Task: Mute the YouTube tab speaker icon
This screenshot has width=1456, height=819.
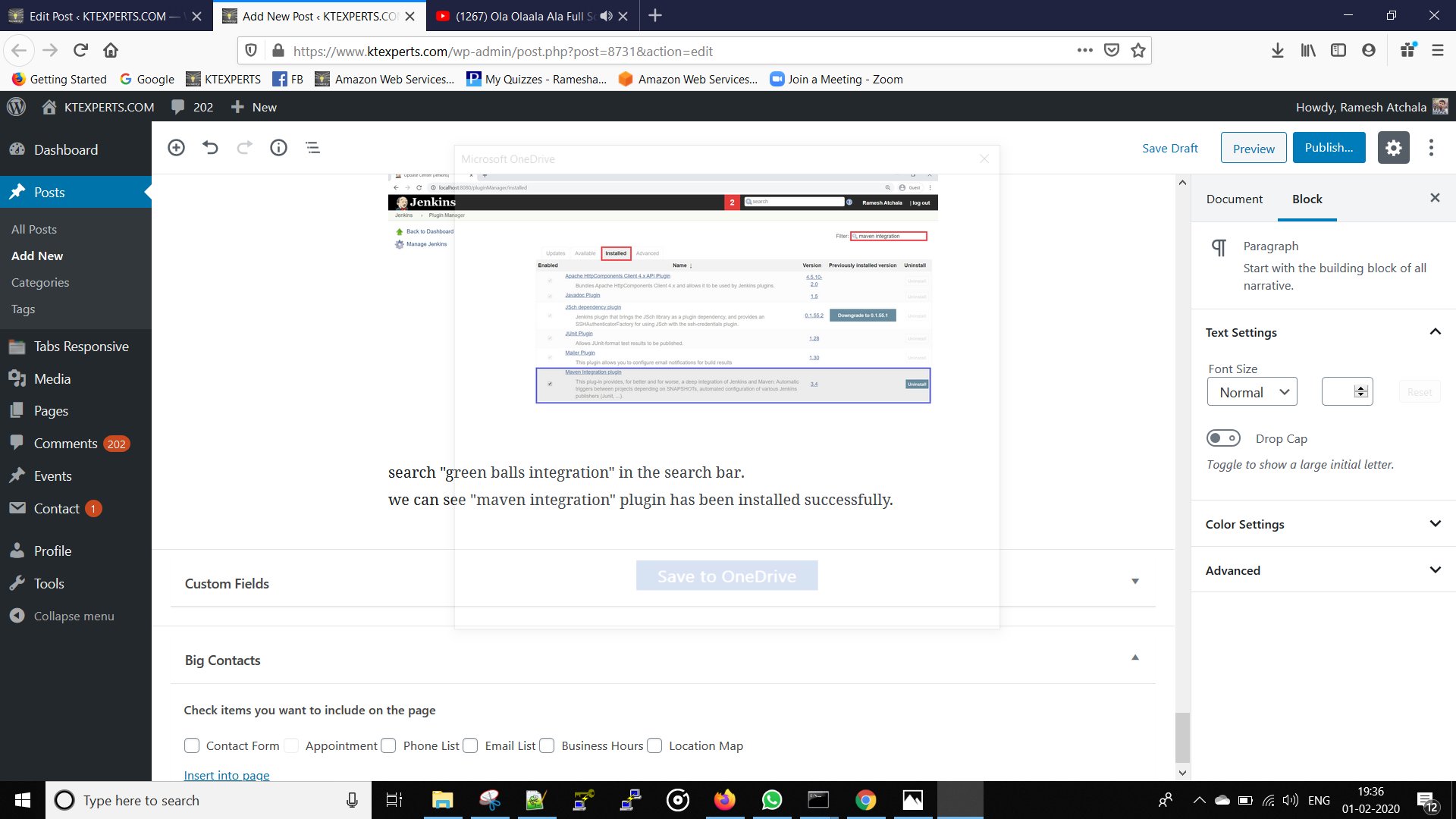Action: point(606,16)
